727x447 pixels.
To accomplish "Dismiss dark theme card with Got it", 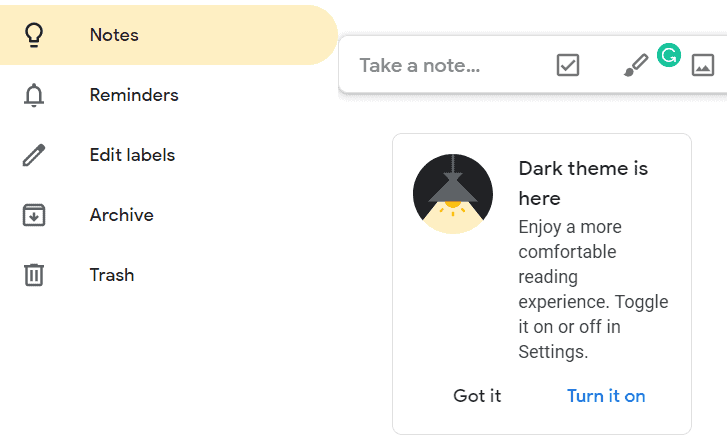I will point(477,396).
